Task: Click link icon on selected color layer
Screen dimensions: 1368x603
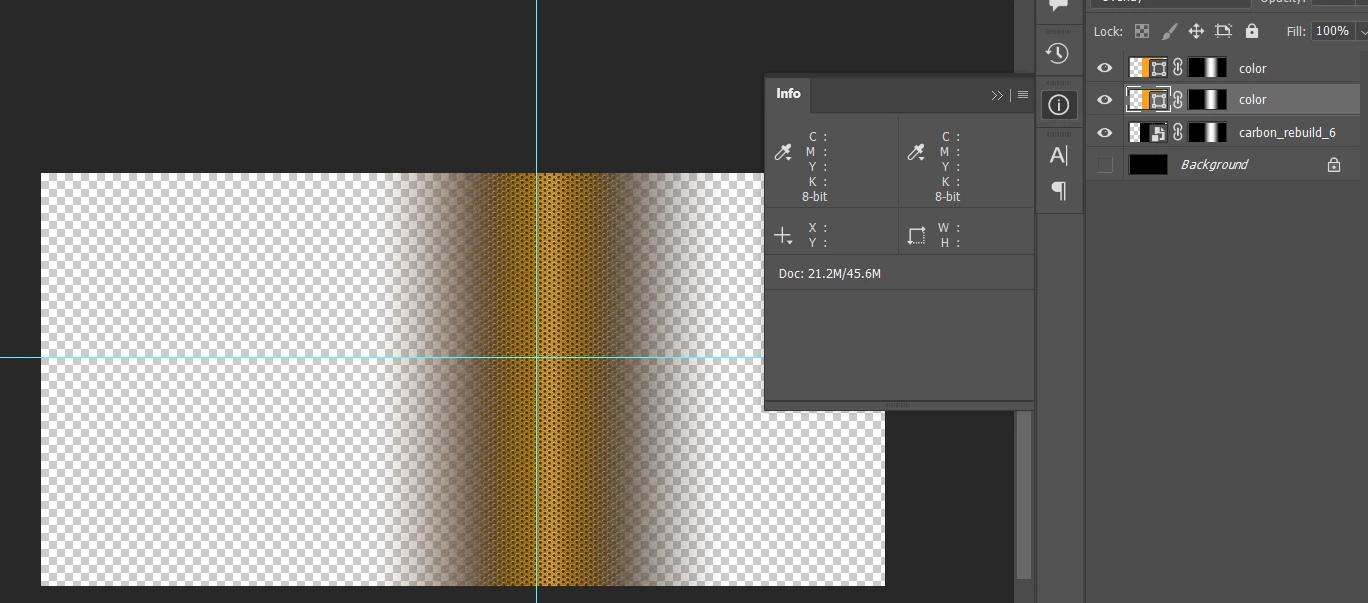Action: 1178,99
